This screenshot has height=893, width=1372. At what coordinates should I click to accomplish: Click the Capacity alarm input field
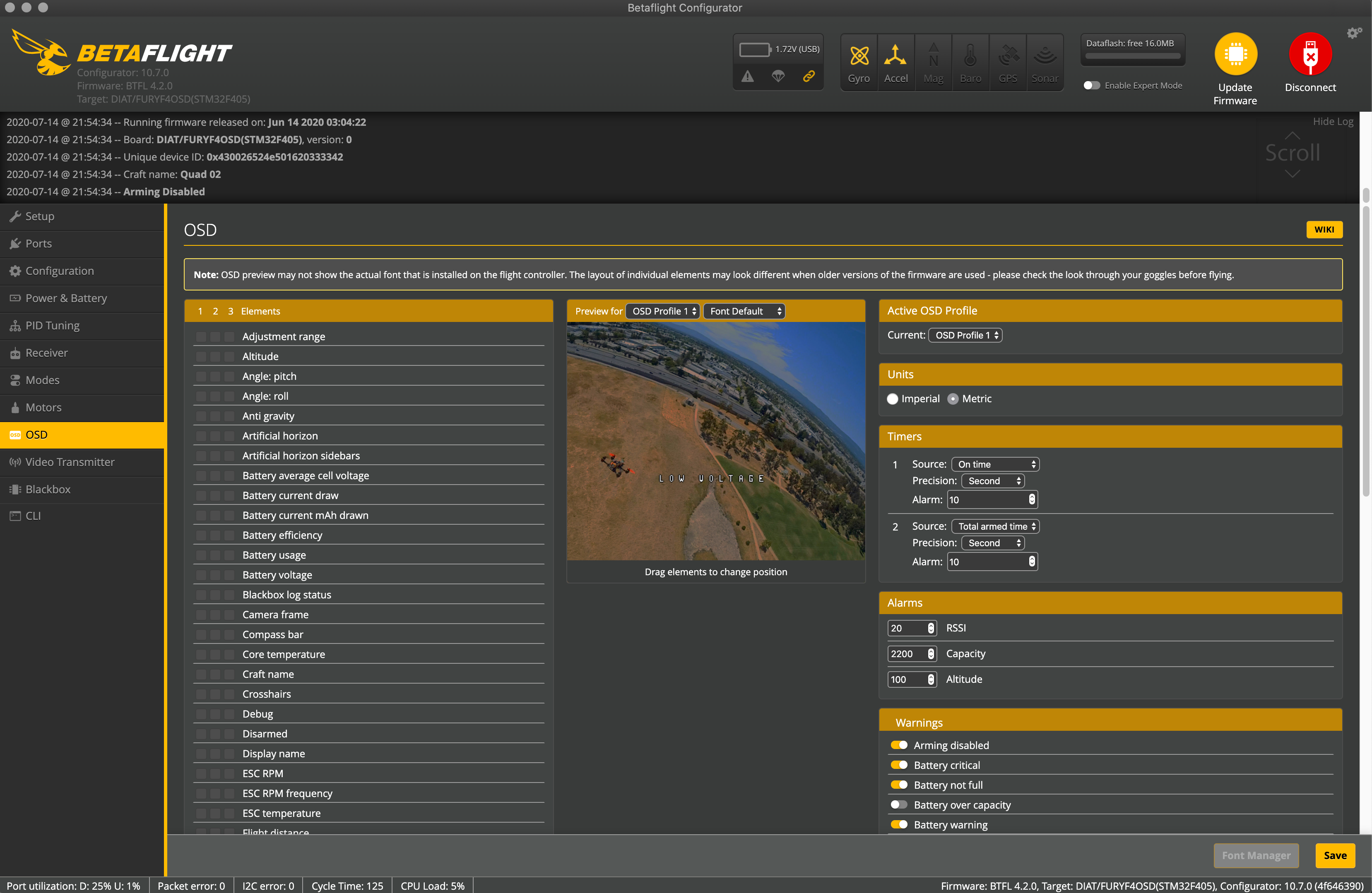(906, 654)
